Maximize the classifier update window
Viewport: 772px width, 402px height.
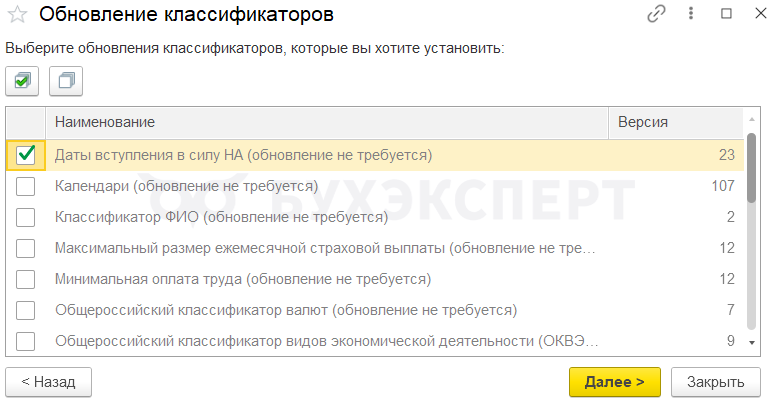[726, 15]
